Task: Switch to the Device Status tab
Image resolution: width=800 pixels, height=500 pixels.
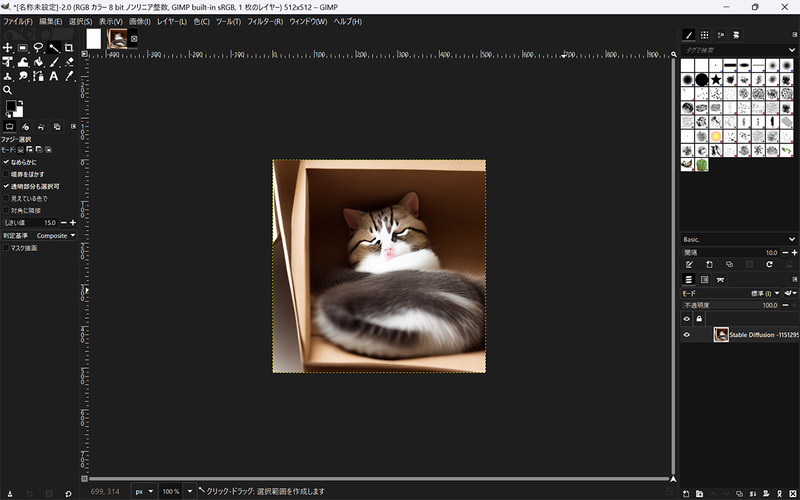Action: 26,127
